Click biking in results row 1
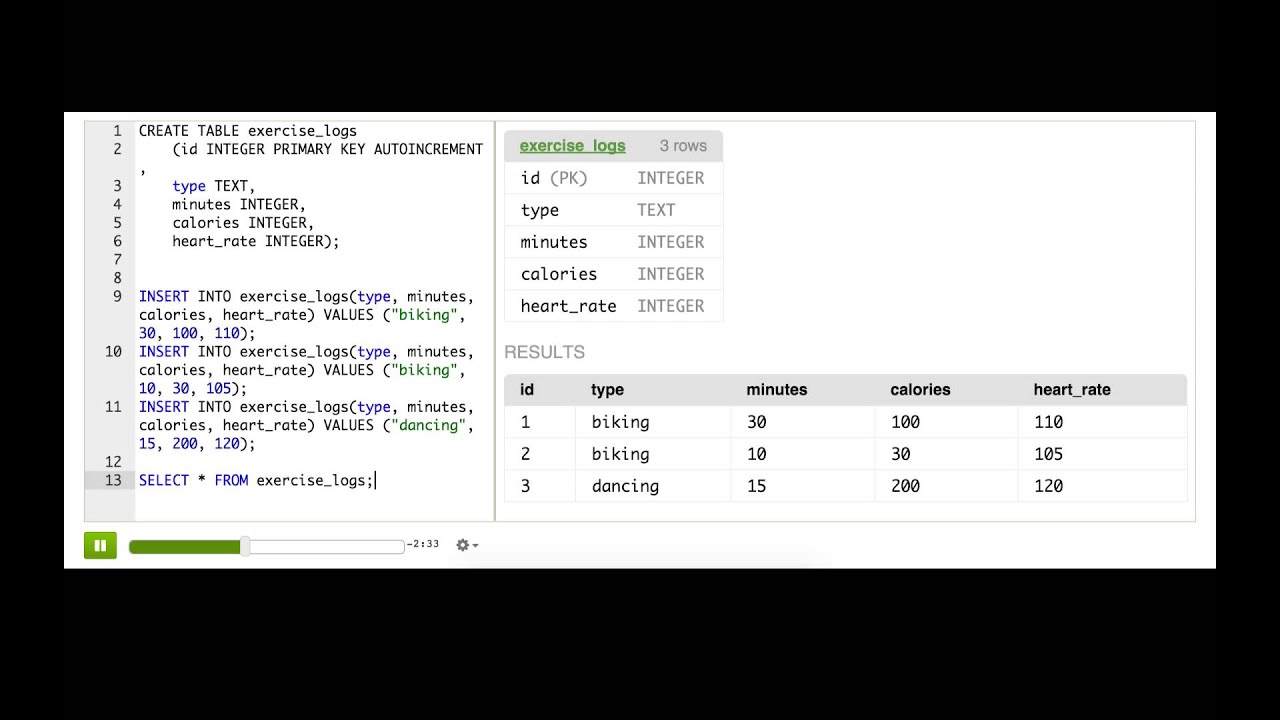This screenshot has height=720, width=1280. coord(620,422)
